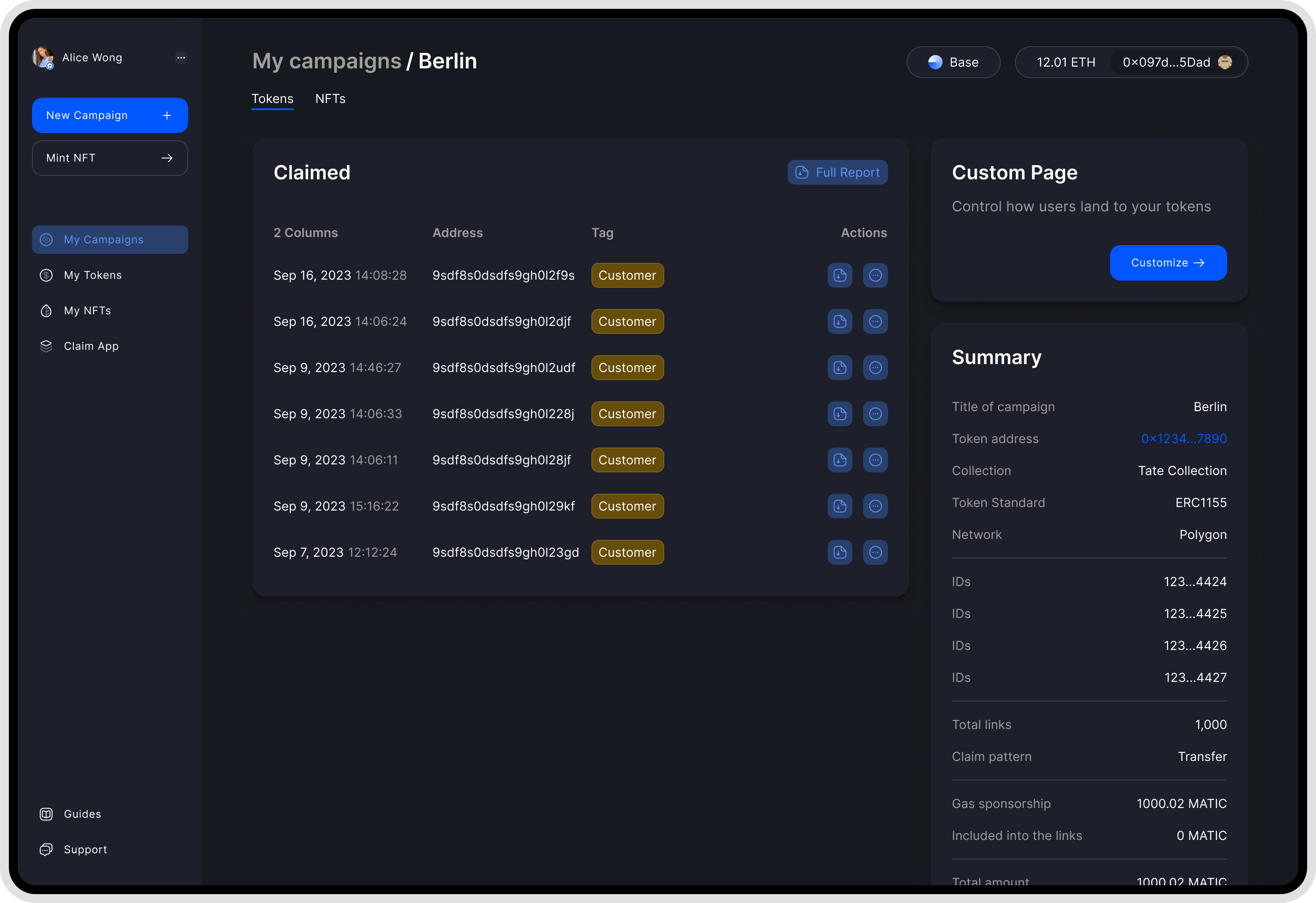Click the Customer tag on address ending 228j

point(627,414)
